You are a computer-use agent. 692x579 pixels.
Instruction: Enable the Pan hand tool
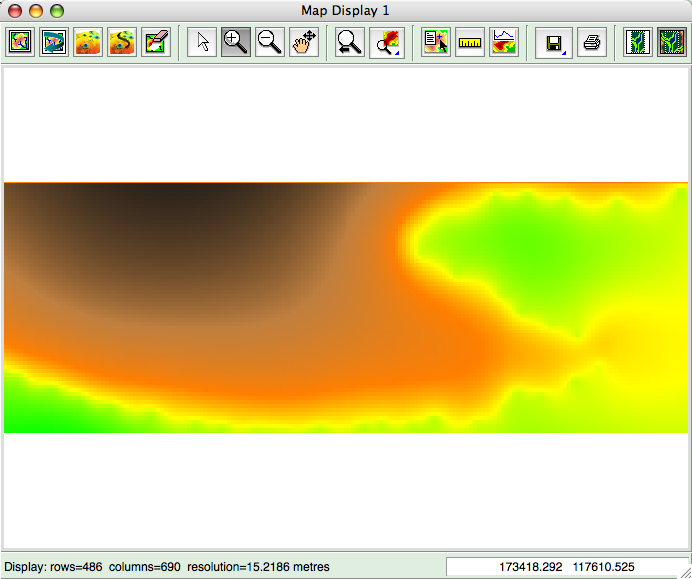coord(304,42)
